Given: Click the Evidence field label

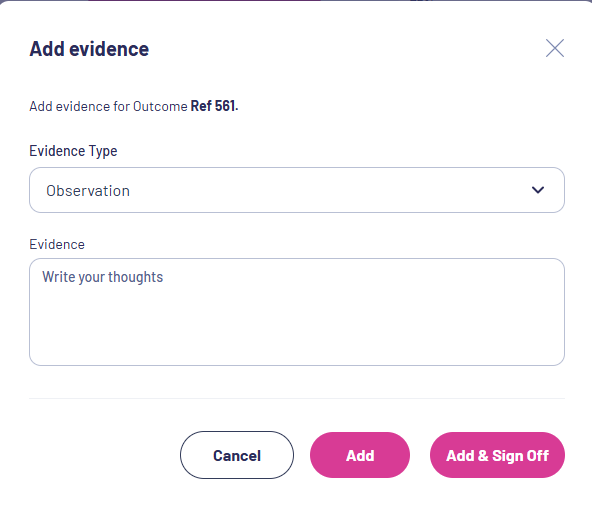Looking at the screenshot, I should 57,245.
